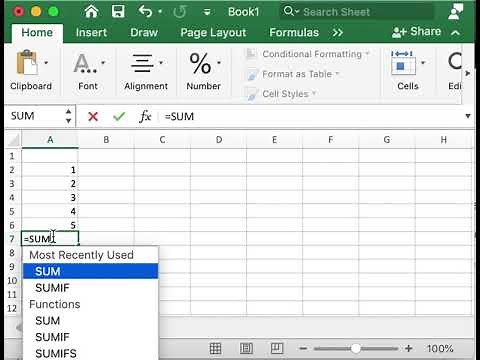The width and height of the screenshot is (480, 360).
Task: Choose SUMIF under Functions list
Action: 90,337
